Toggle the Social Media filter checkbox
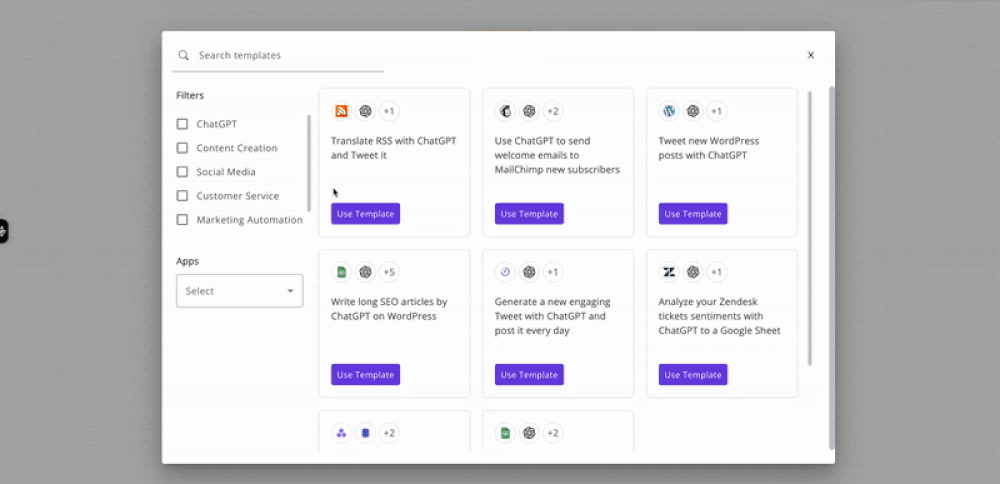 (x=182, y=172)
